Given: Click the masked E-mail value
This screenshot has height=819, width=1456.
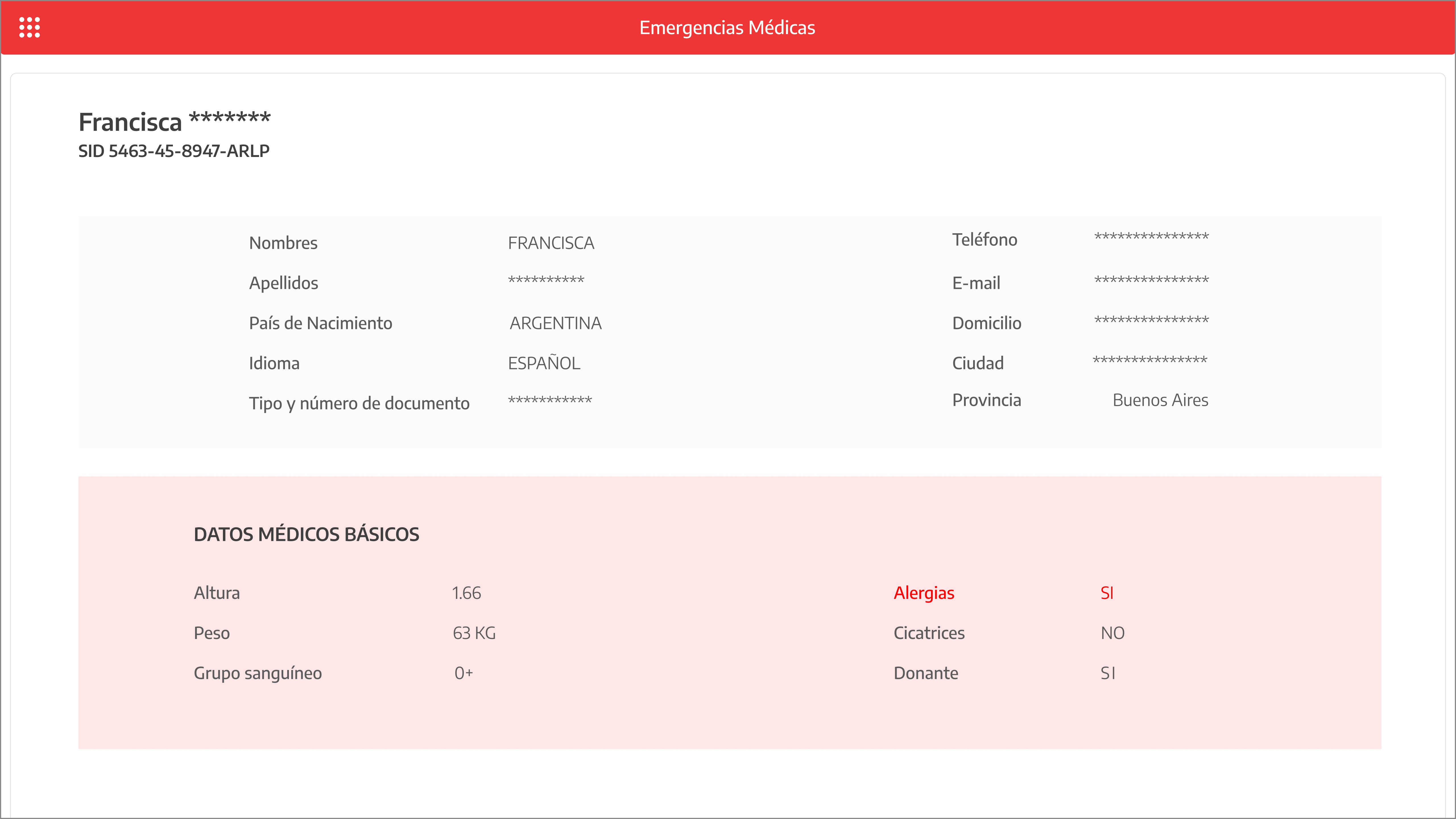Looking at the screenshot, I should [x=1151, y=281].
